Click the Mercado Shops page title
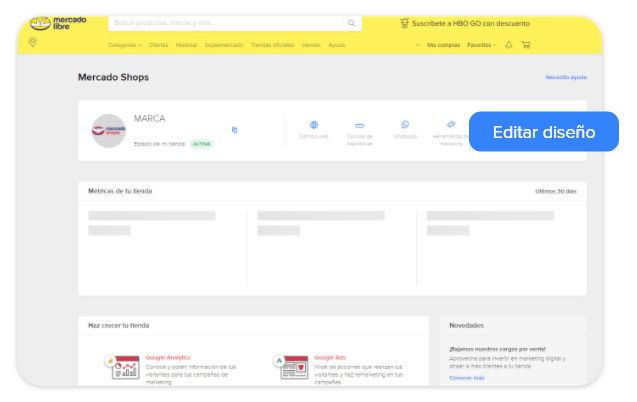Image resolution: width=637 pixels, height=402 pixels. tap(113, 77)
